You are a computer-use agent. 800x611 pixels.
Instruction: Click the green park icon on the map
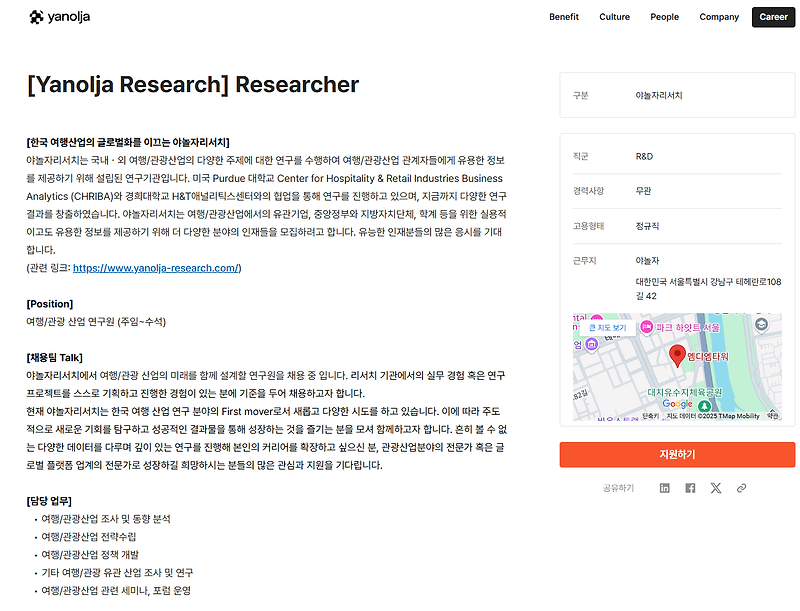(x=705, y=406)
